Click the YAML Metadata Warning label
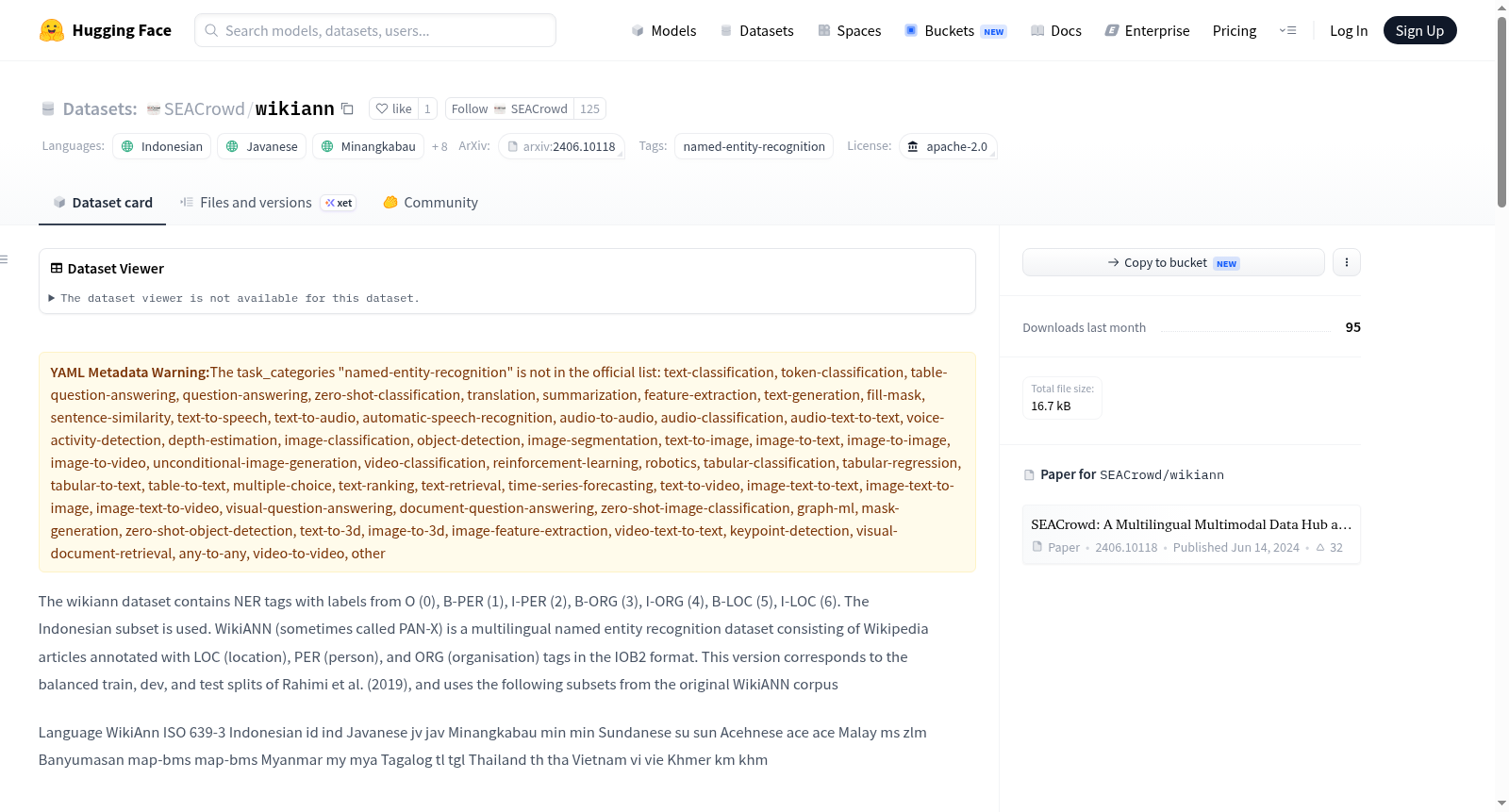The width and height of the screenshot is (1509, 812). [130, 373]
